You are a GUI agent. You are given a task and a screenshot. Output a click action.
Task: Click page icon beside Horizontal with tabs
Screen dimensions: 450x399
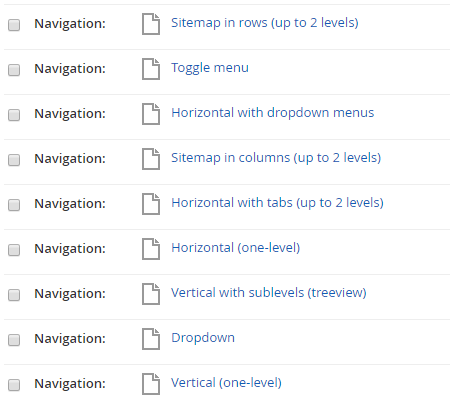coord(151,204)
